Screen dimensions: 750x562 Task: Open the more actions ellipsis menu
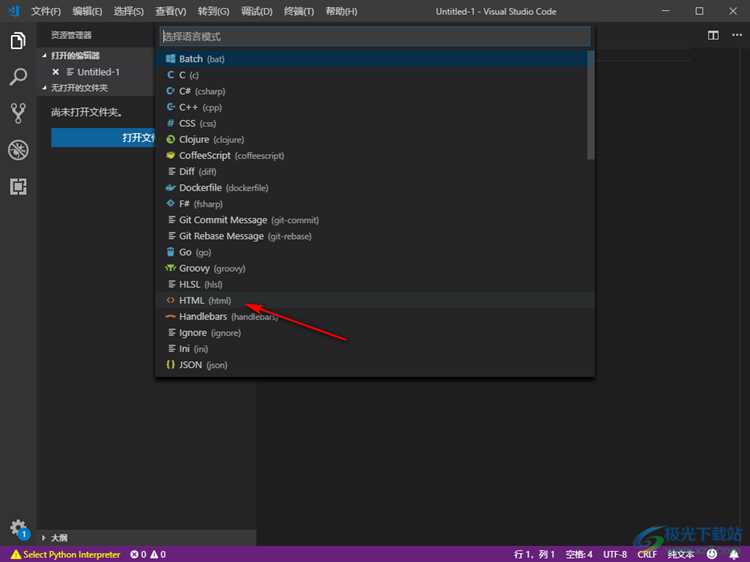pyautogui.click(x=737, y=35)
